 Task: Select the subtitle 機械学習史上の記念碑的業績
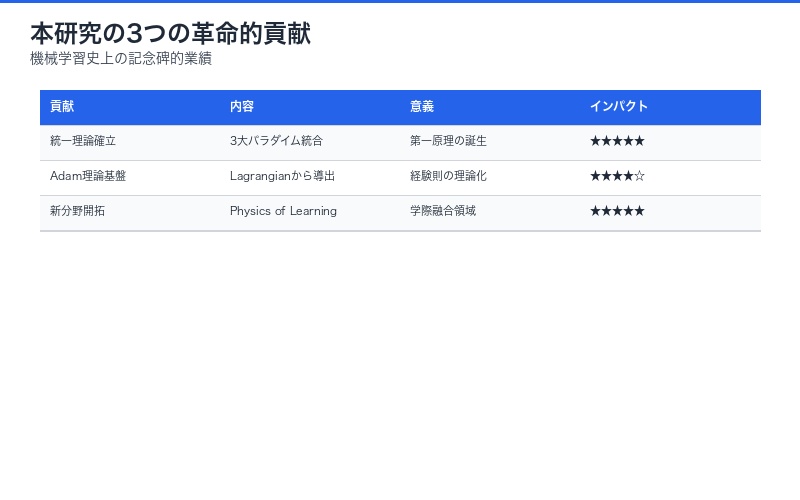121,59
